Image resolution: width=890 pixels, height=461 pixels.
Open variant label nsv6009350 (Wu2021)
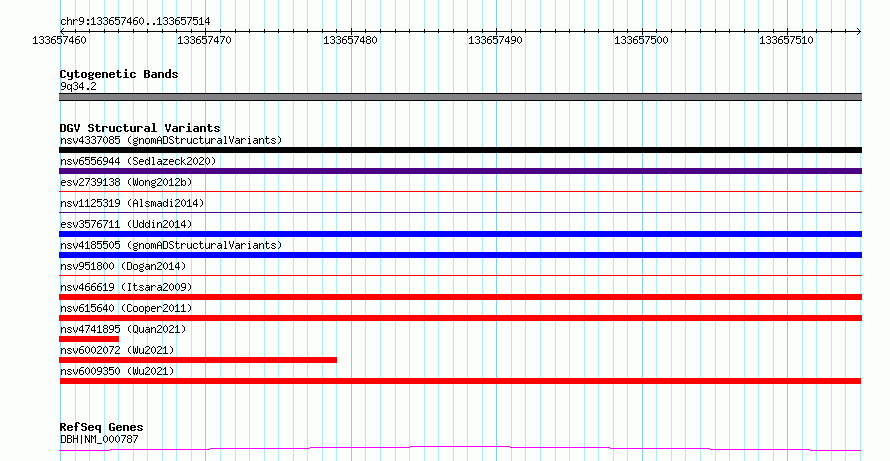pyautogui.click(x=117, y=371)
